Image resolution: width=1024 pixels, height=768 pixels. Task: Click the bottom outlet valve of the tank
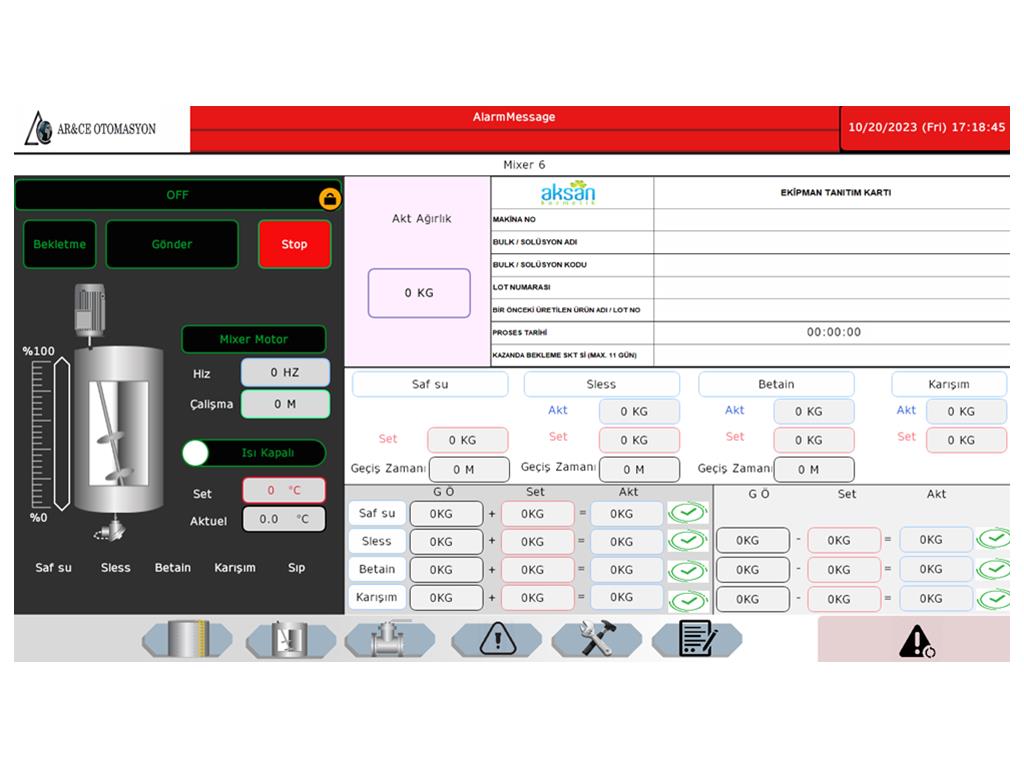pos(110,528)
